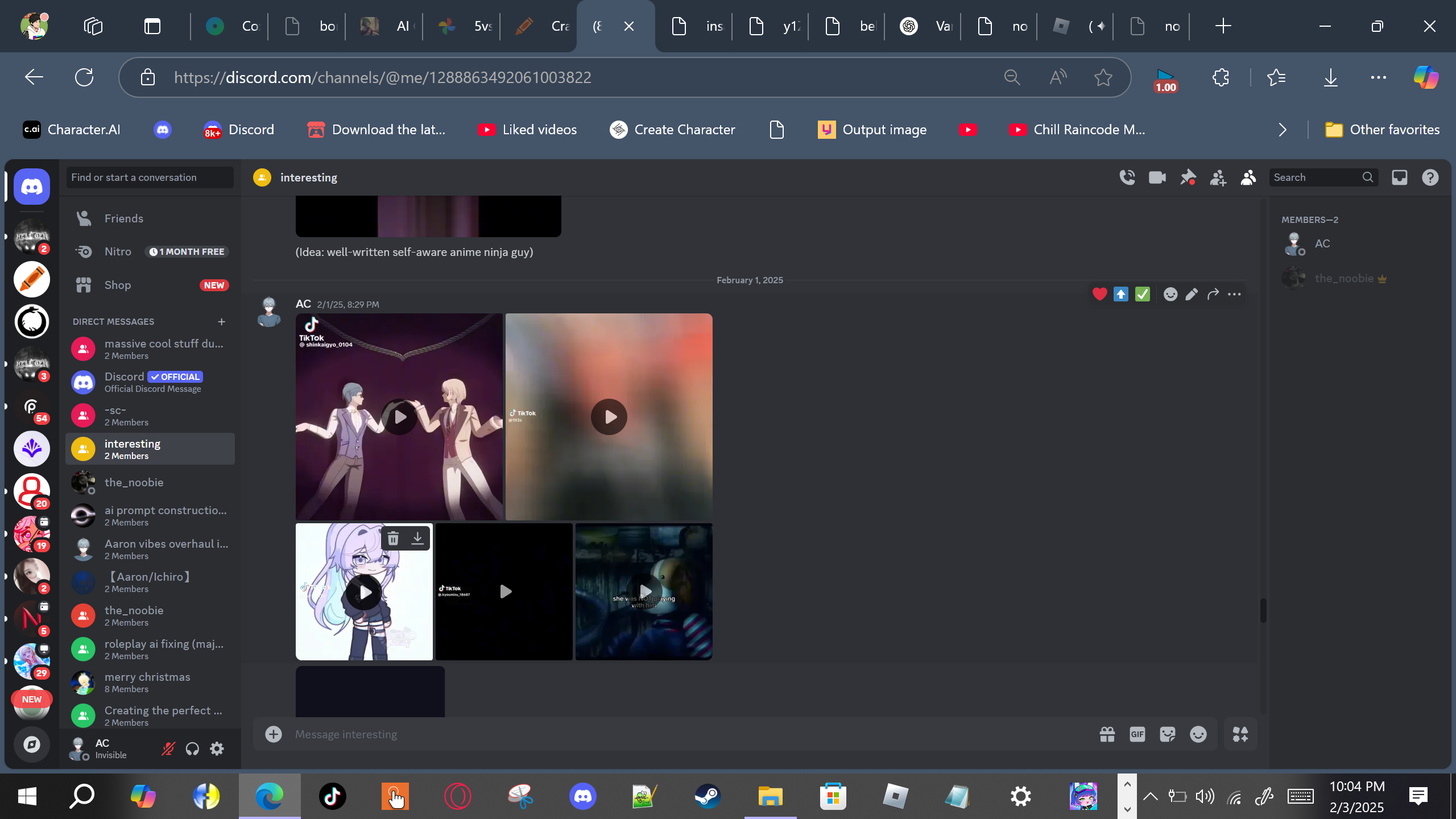
Task: React with the blue up arrow emoji
Action: tap(1120, 294)
